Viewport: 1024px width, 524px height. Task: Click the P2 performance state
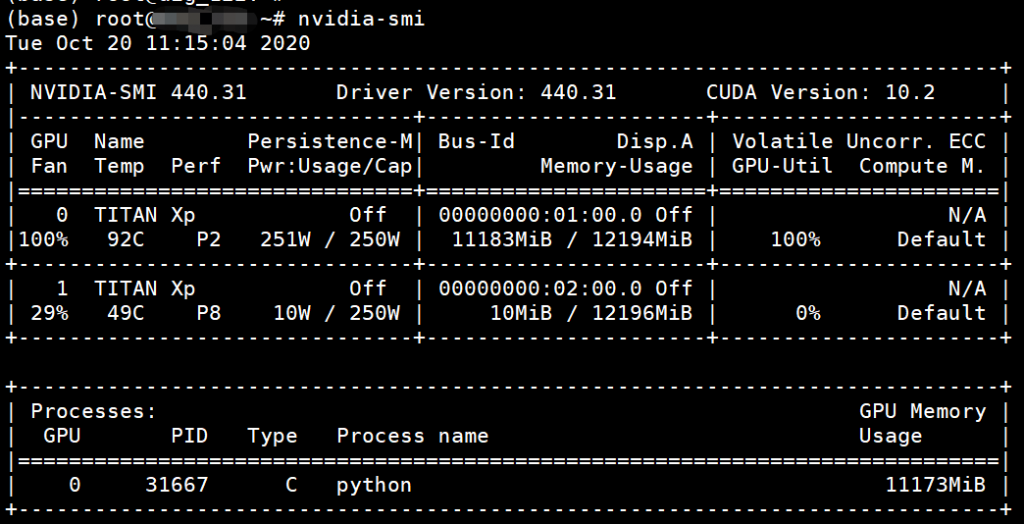[x=182, y=239]
